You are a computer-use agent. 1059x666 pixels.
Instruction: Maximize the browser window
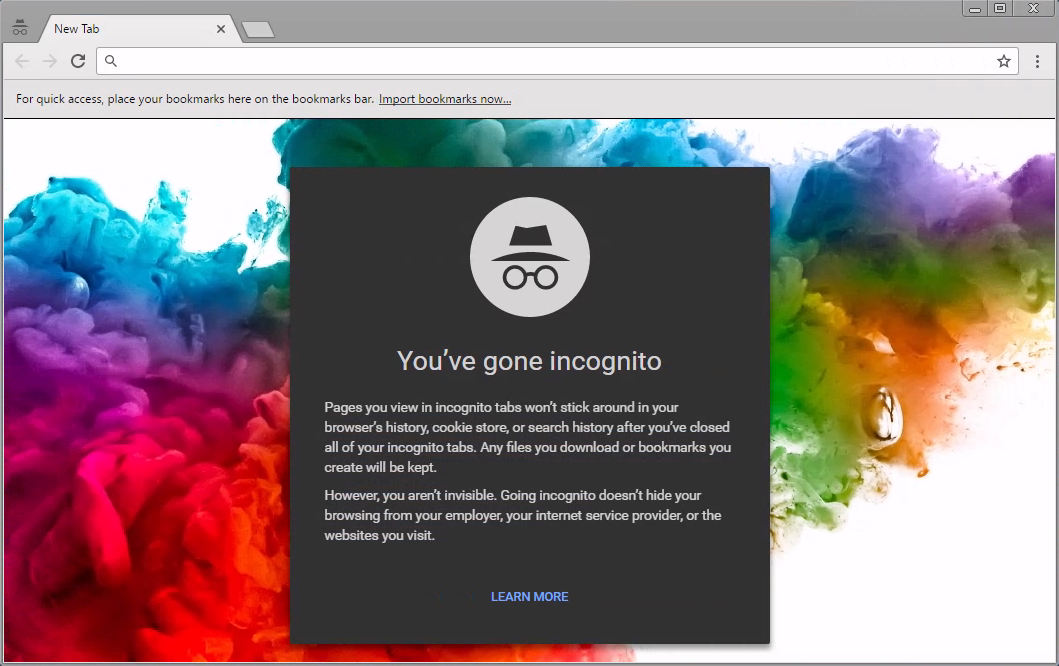pos(1000,8)
